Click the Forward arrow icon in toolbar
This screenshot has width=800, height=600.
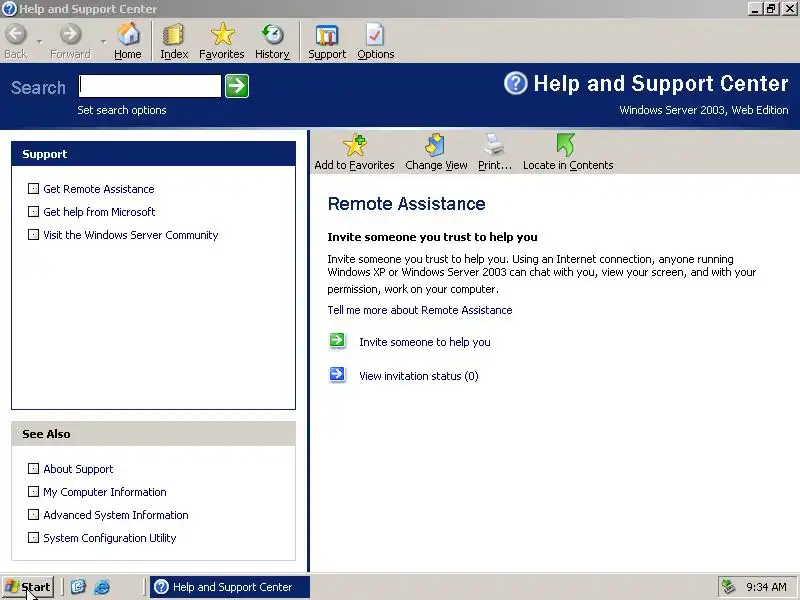70,35
